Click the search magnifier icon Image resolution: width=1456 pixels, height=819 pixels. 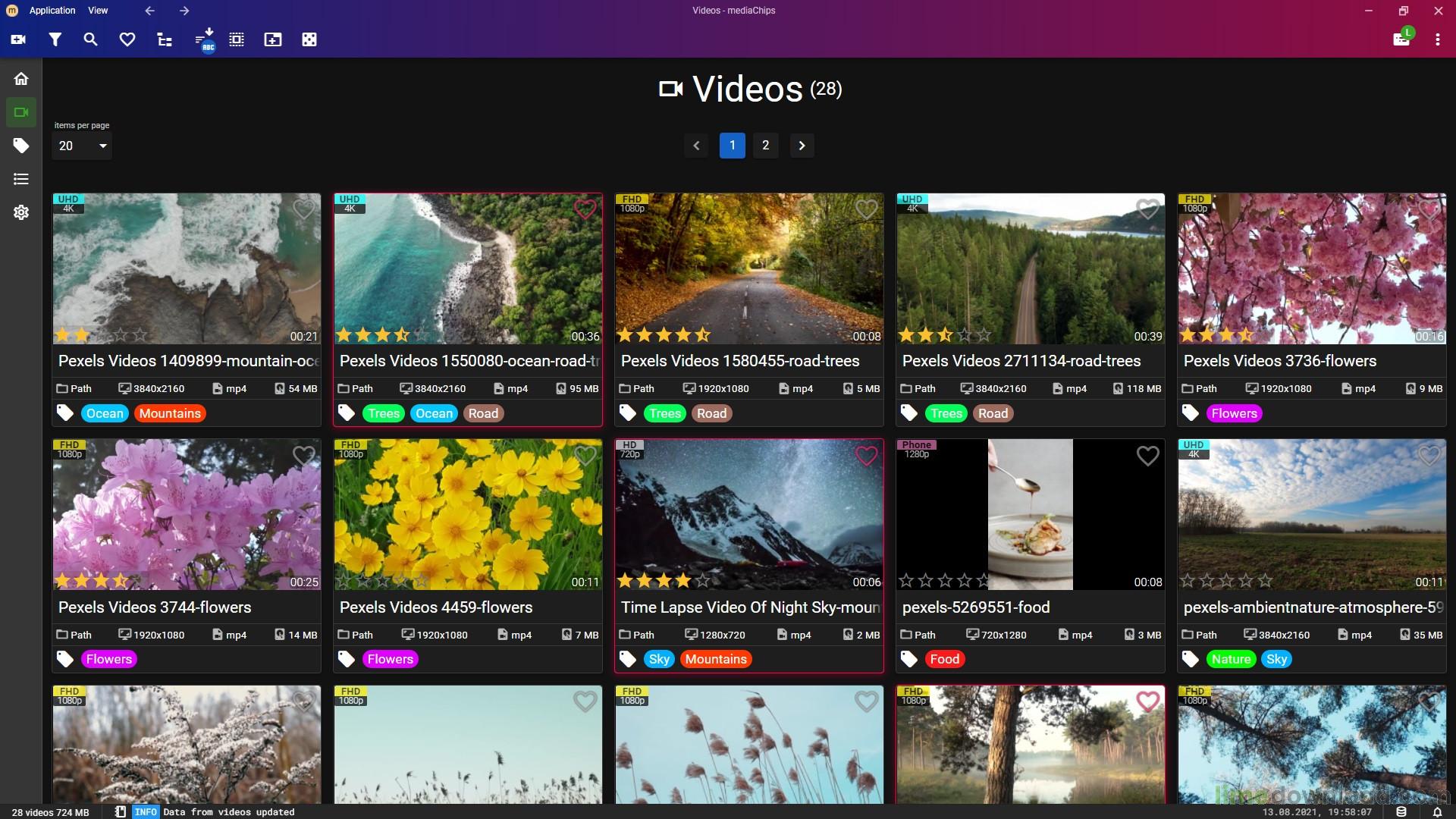90,39
